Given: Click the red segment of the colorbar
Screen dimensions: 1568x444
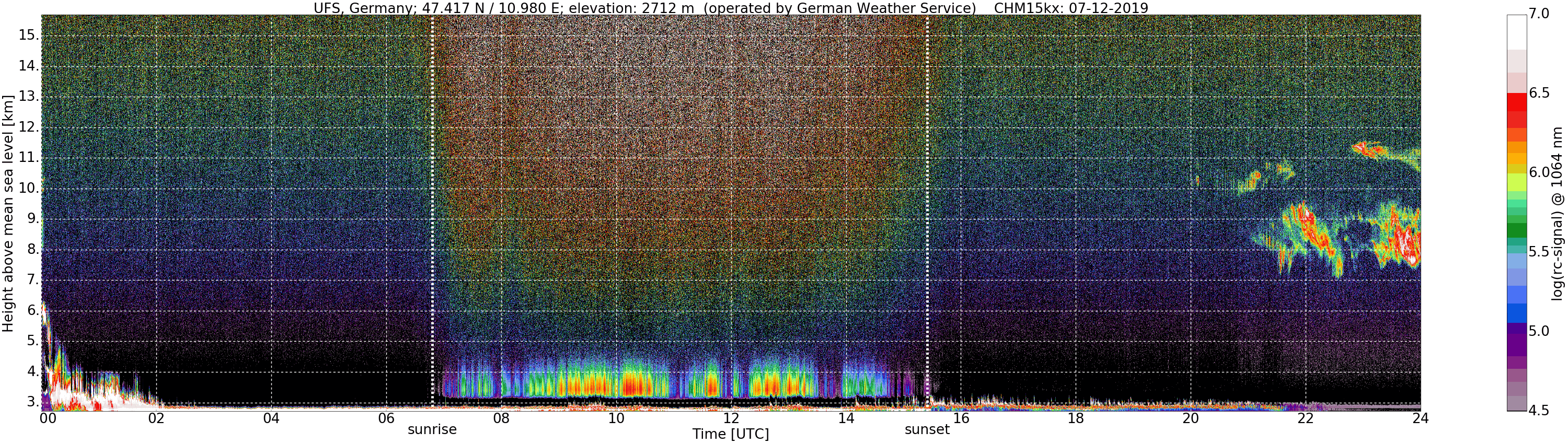Looking at the screenshot, I should click(1516, 101).
